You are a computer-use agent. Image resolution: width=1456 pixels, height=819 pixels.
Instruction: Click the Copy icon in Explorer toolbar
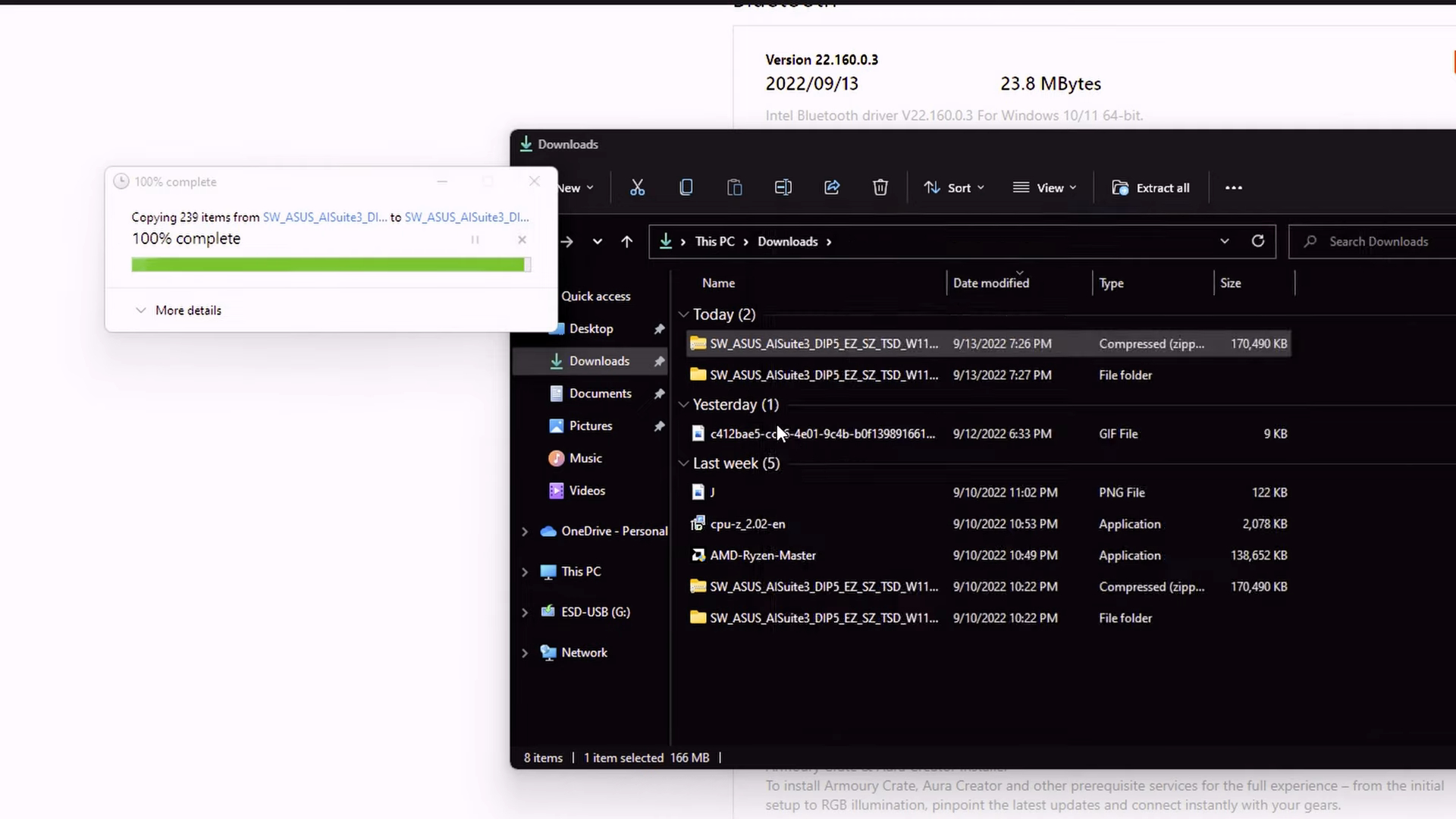pos(686,187)
